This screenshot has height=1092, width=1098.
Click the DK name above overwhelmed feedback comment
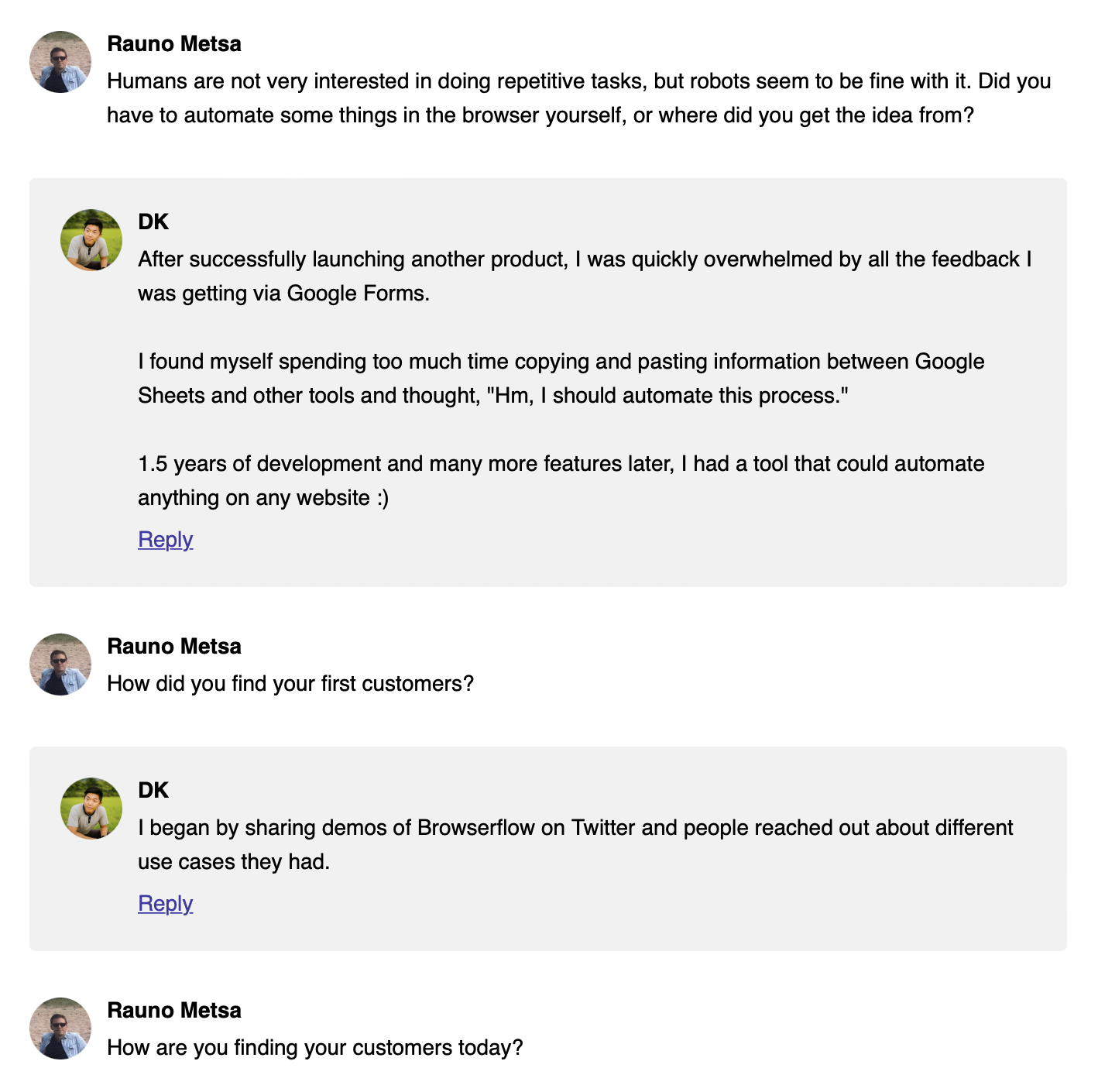pos(153,222)
